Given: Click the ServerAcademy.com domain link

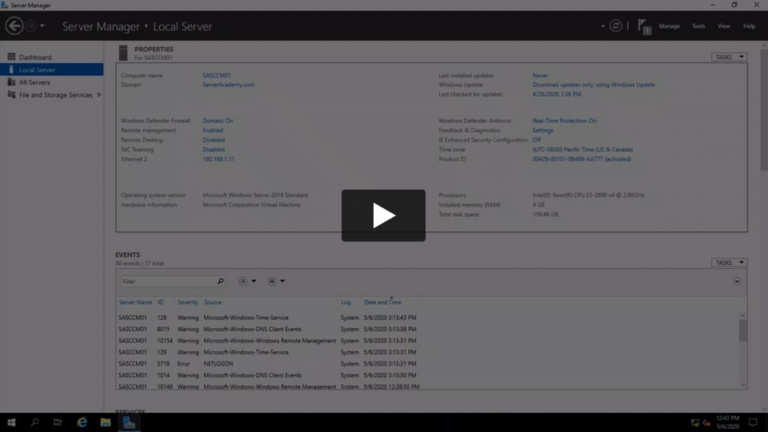Looking at the screenshot, I should coord(228,85).
